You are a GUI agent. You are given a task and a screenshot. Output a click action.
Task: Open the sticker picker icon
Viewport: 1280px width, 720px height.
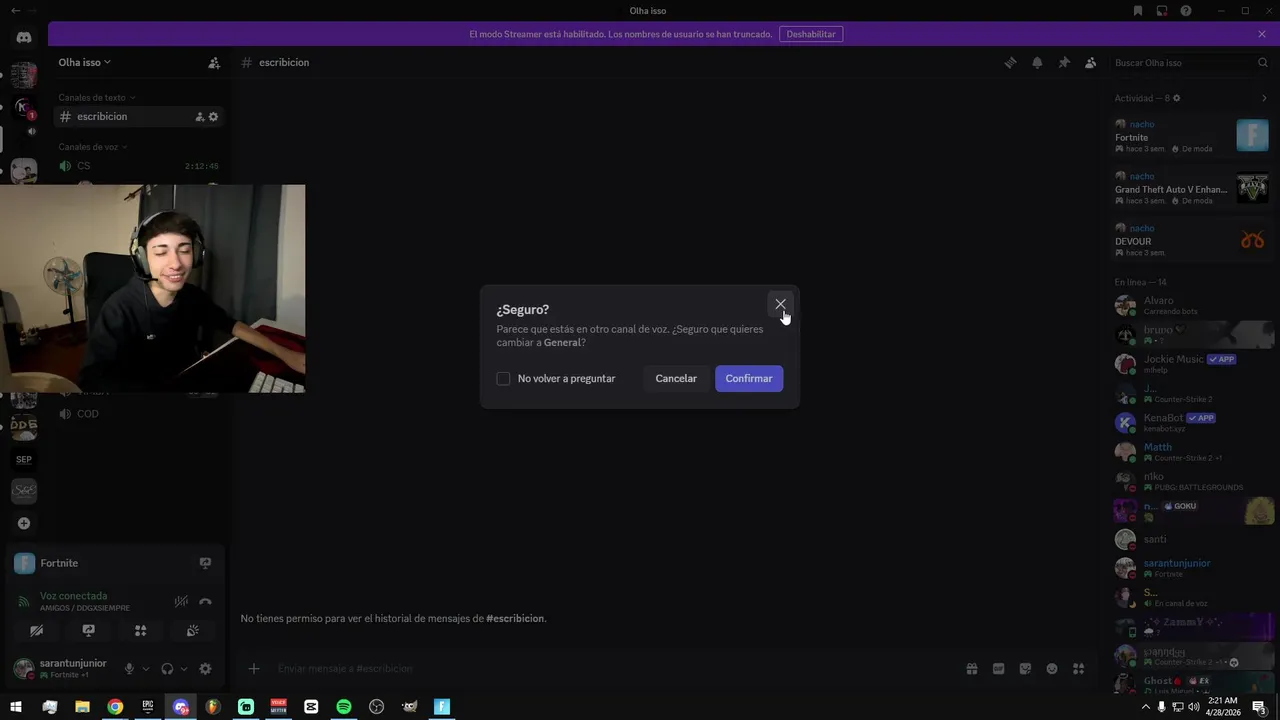1025,668
